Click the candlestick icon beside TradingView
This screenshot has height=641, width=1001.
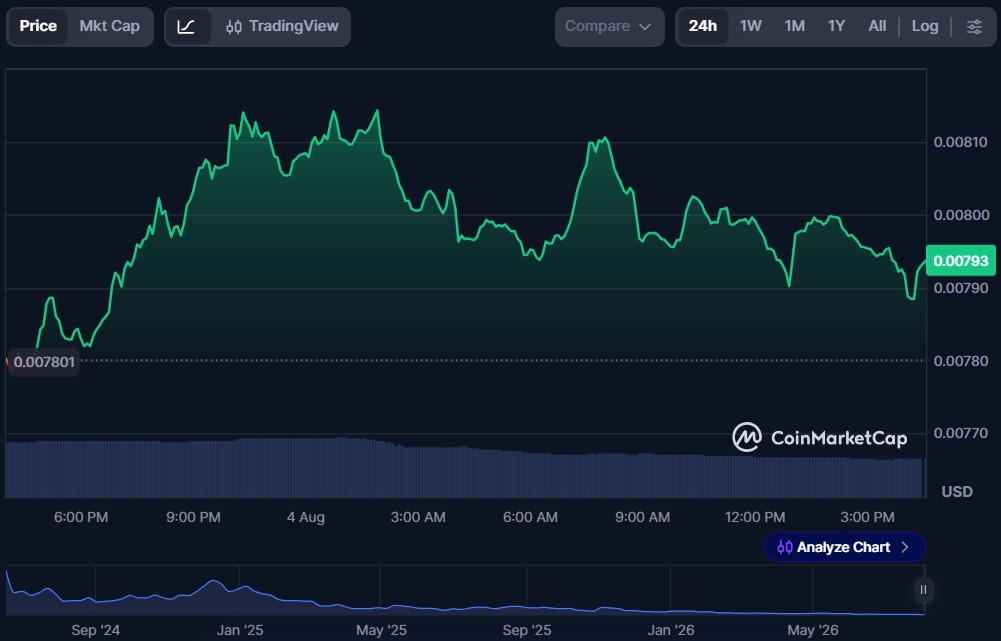point(234,27)
